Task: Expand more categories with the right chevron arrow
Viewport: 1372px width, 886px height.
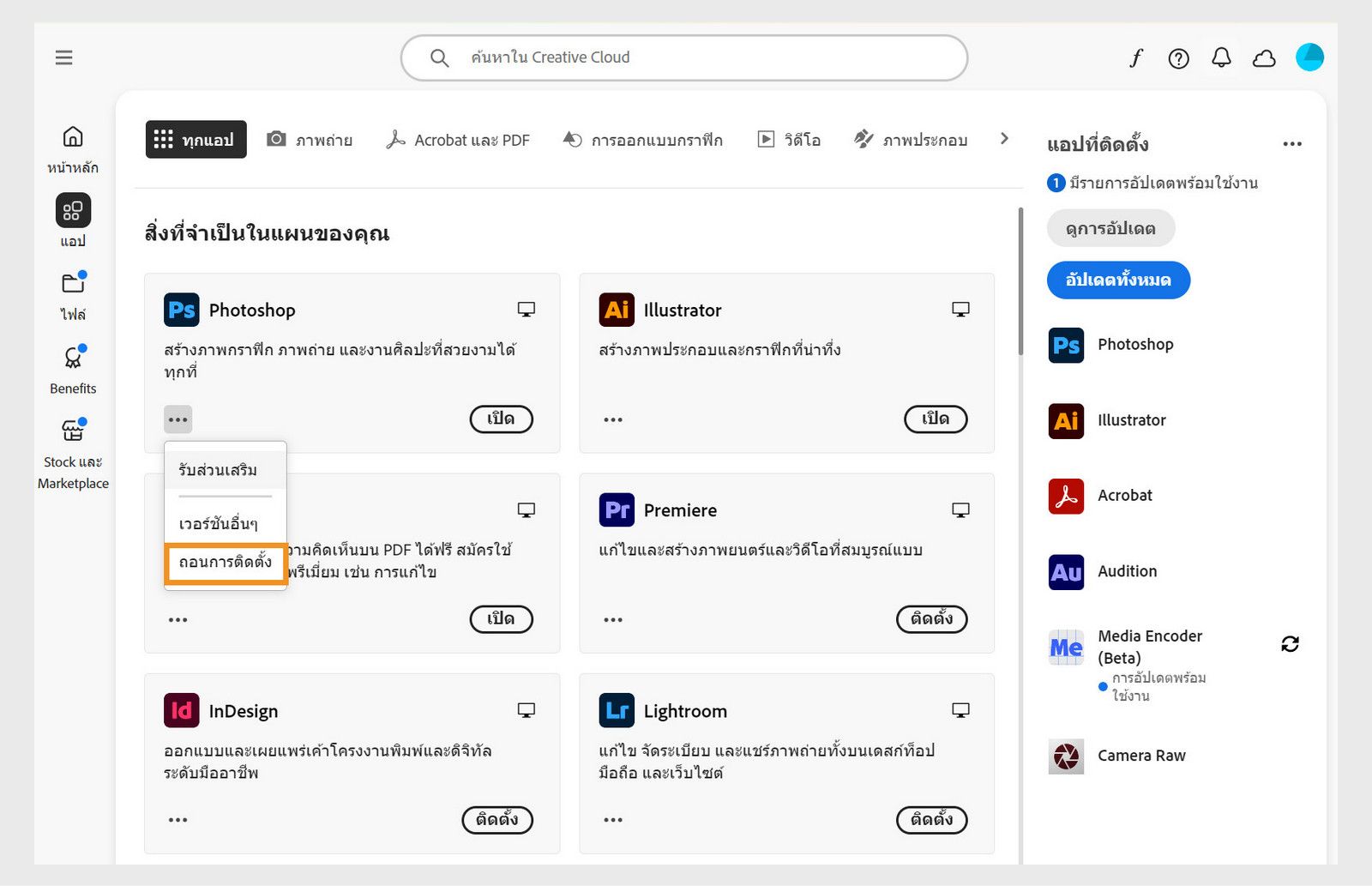Action: pos(1003,139)
